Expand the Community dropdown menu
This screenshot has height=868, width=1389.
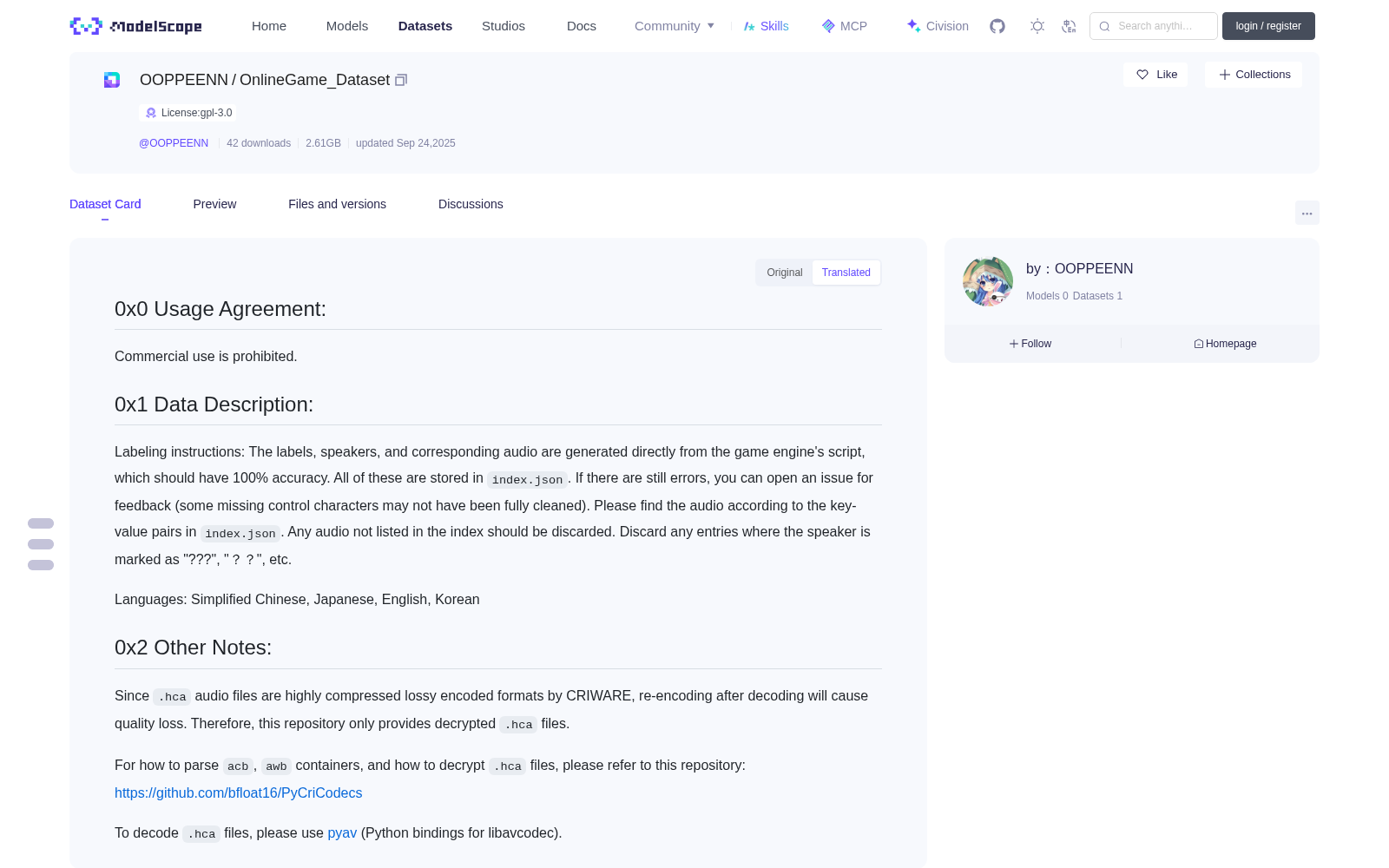click(x=675, y=26)
